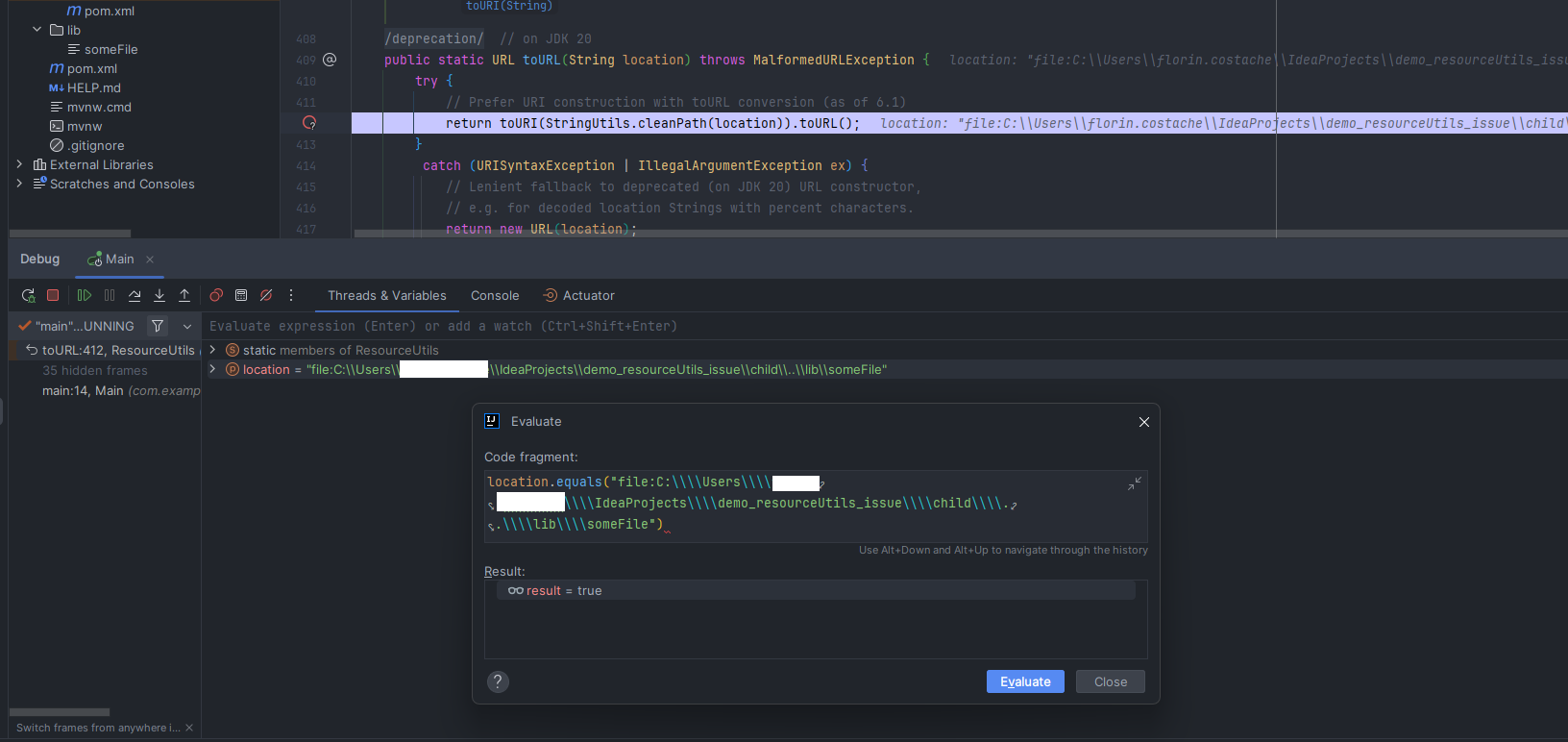Image resolution: width=1568 pixels, height=742 pixels.
Task: Open the thread selector dropdown
Action: click(187, 327)
